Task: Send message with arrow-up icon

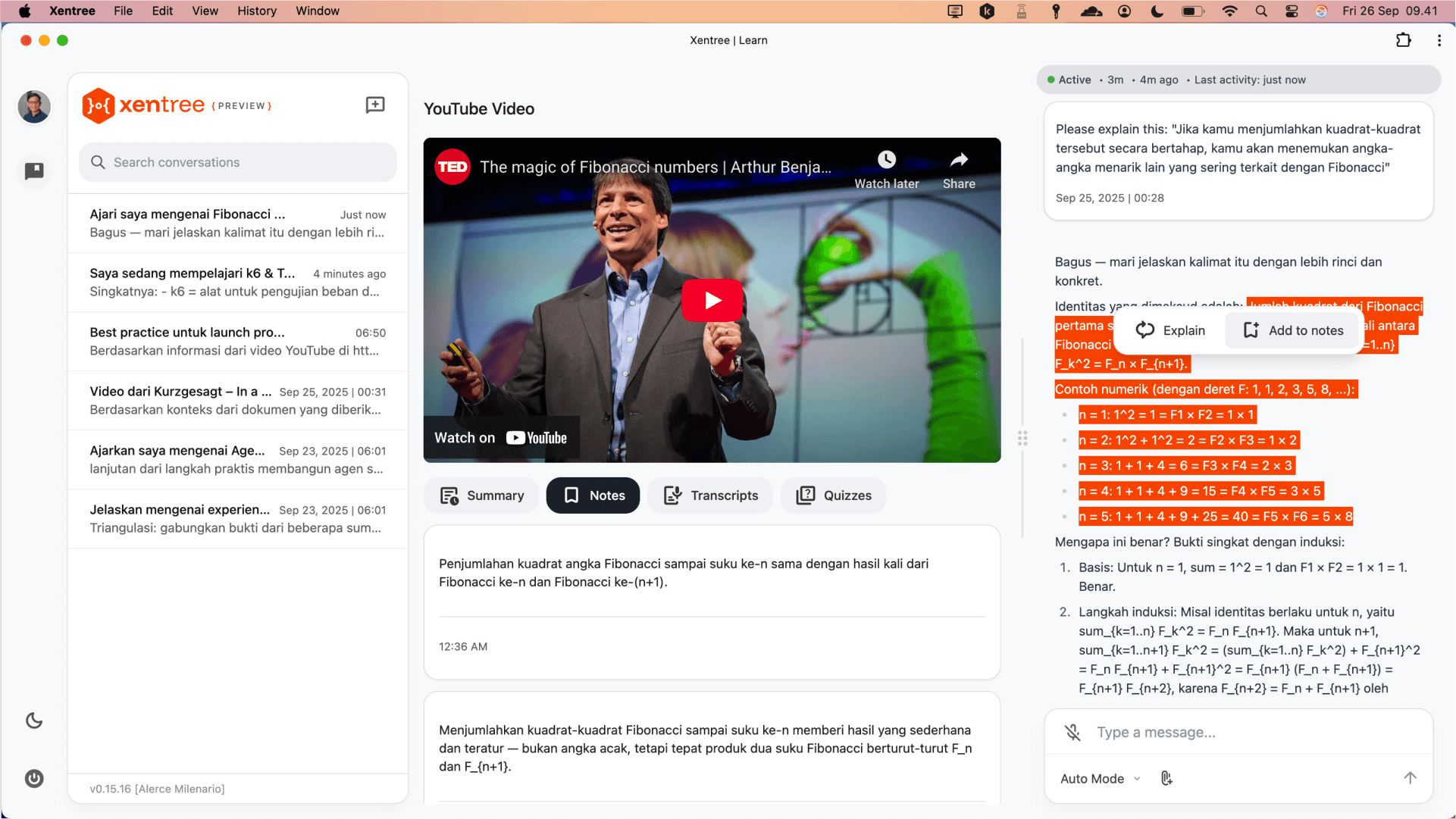Action: point(1409,778)
